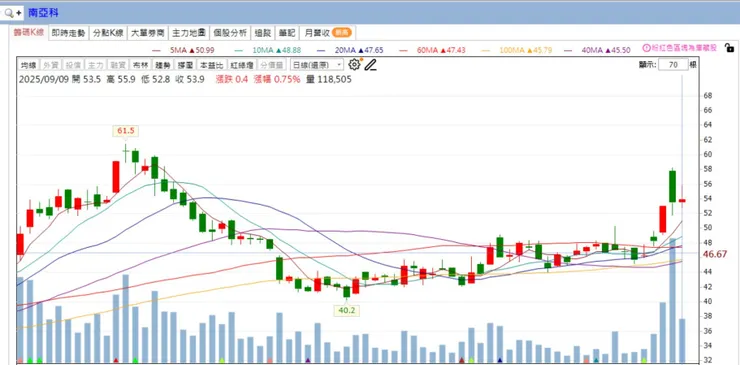This screenshot has height=365, width=740.
Task: Click the 收 53.9 closing price text
Action: [x=190, y=79]
